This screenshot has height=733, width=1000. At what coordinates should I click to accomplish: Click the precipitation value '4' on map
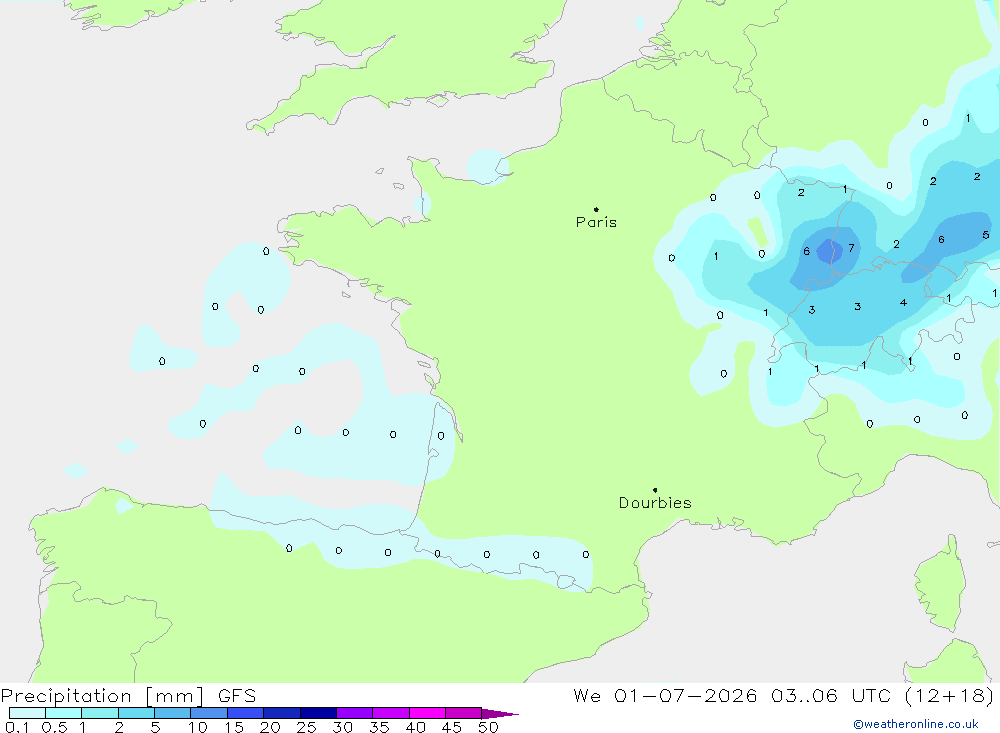pos(903,302)
